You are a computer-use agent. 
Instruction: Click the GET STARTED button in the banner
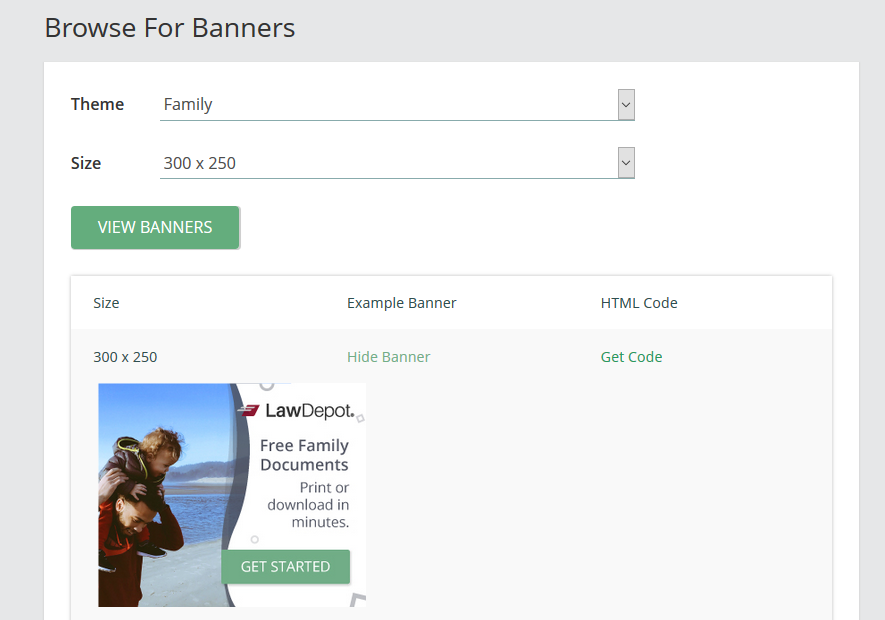click(286, 566)
